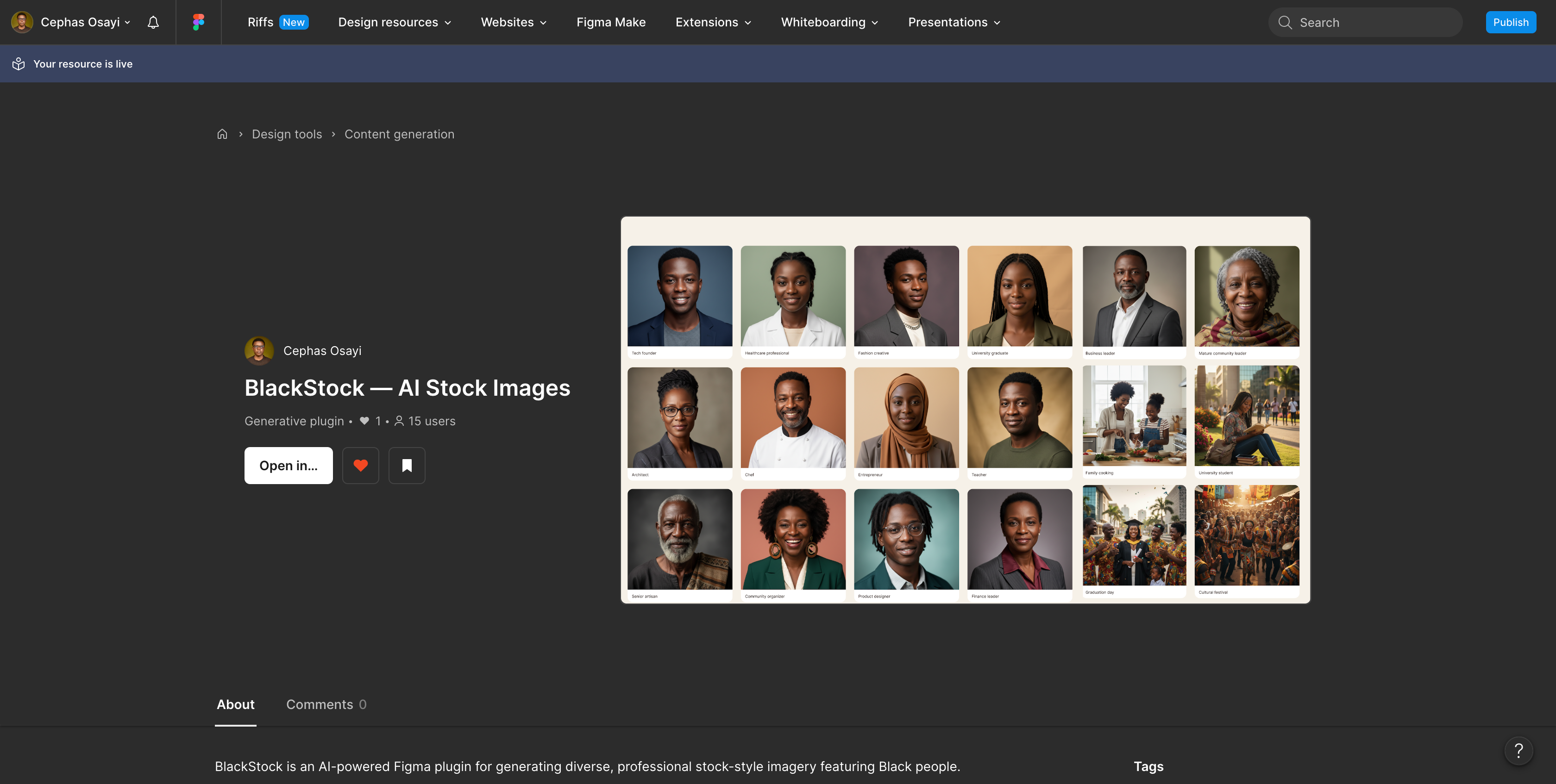Click Cephas Osayi author avatar

tap(258, 351)
